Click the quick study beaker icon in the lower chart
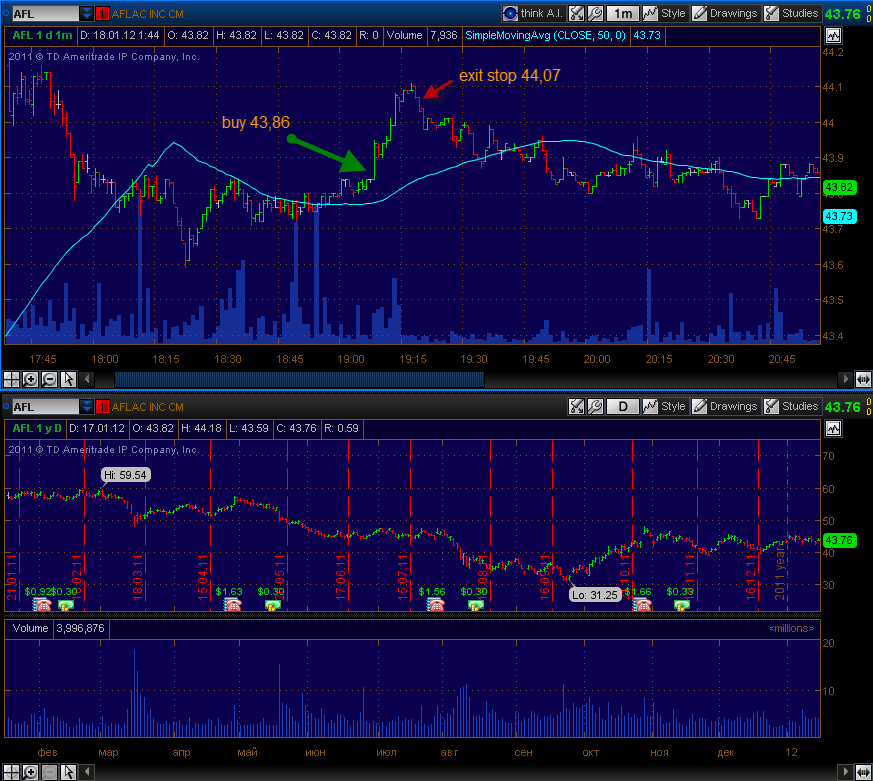The width and height of the screenshot is (873, 781). (x=576, y=406)
